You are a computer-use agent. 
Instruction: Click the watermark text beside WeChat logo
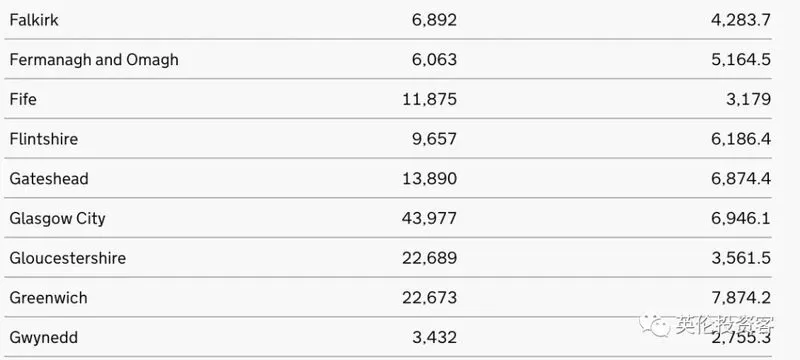[x=725, y=324]
